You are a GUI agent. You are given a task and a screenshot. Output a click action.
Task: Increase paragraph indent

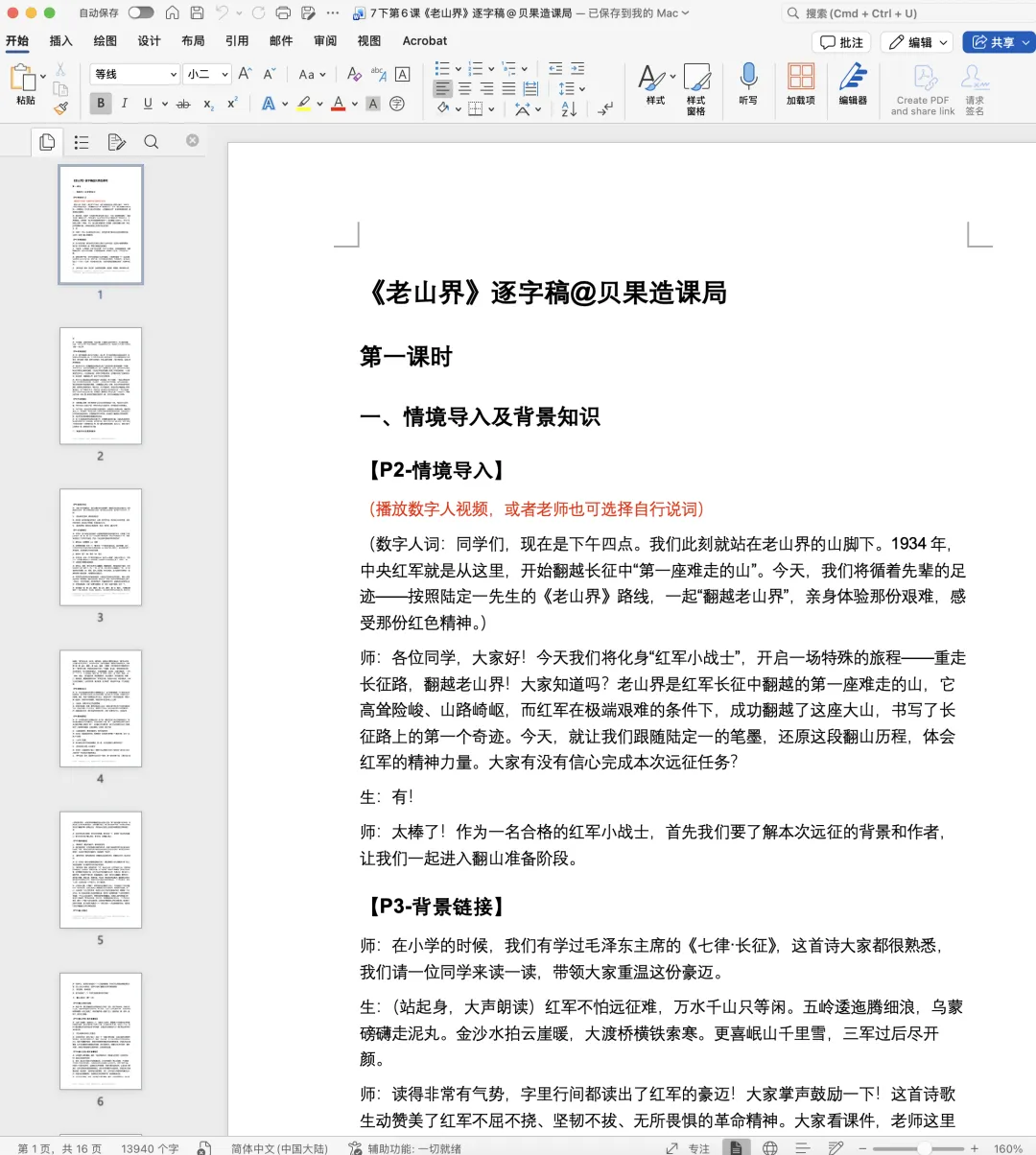coord(577,68)
